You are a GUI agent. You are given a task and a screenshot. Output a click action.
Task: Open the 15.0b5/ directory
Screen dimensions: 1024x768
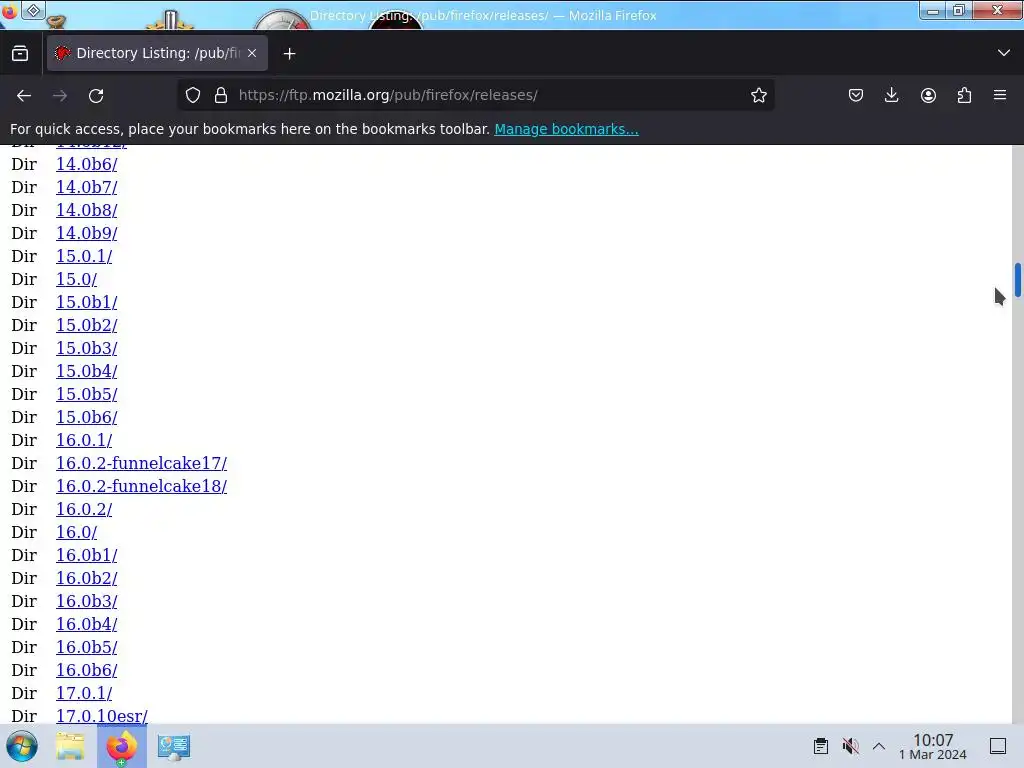86,394
